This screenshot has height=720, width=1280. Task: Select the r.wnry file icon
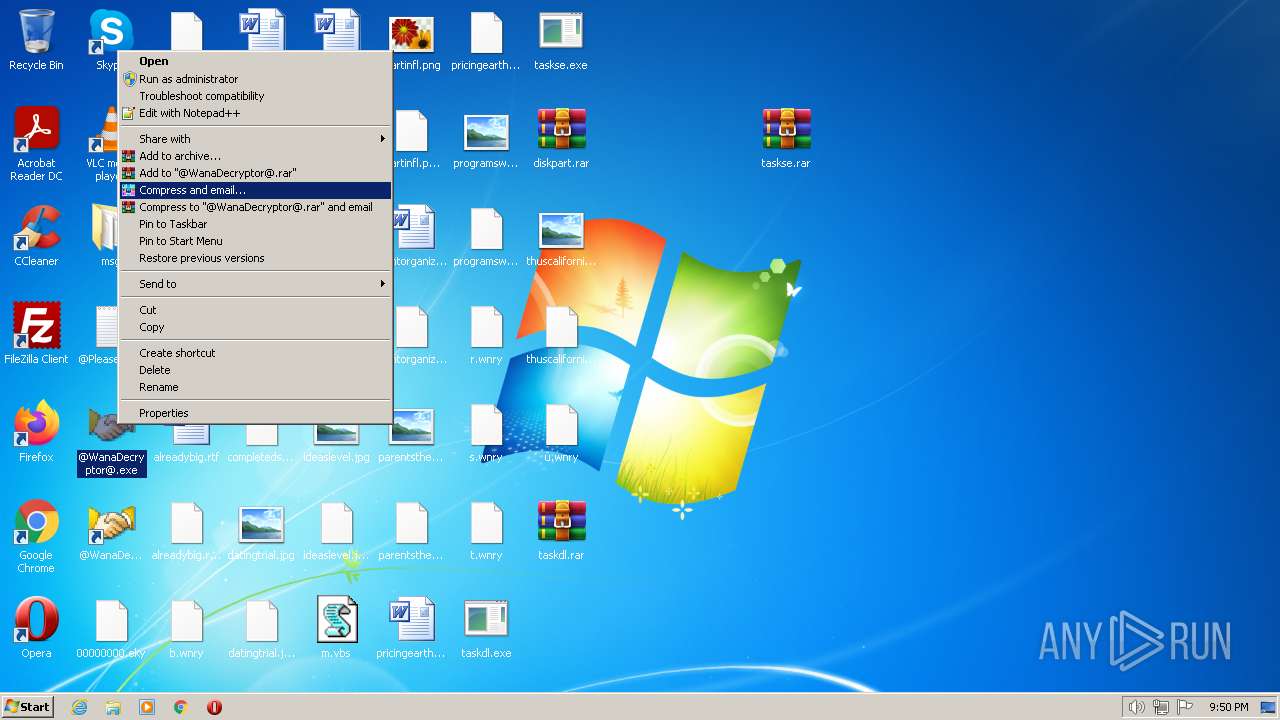pos(486,334)
